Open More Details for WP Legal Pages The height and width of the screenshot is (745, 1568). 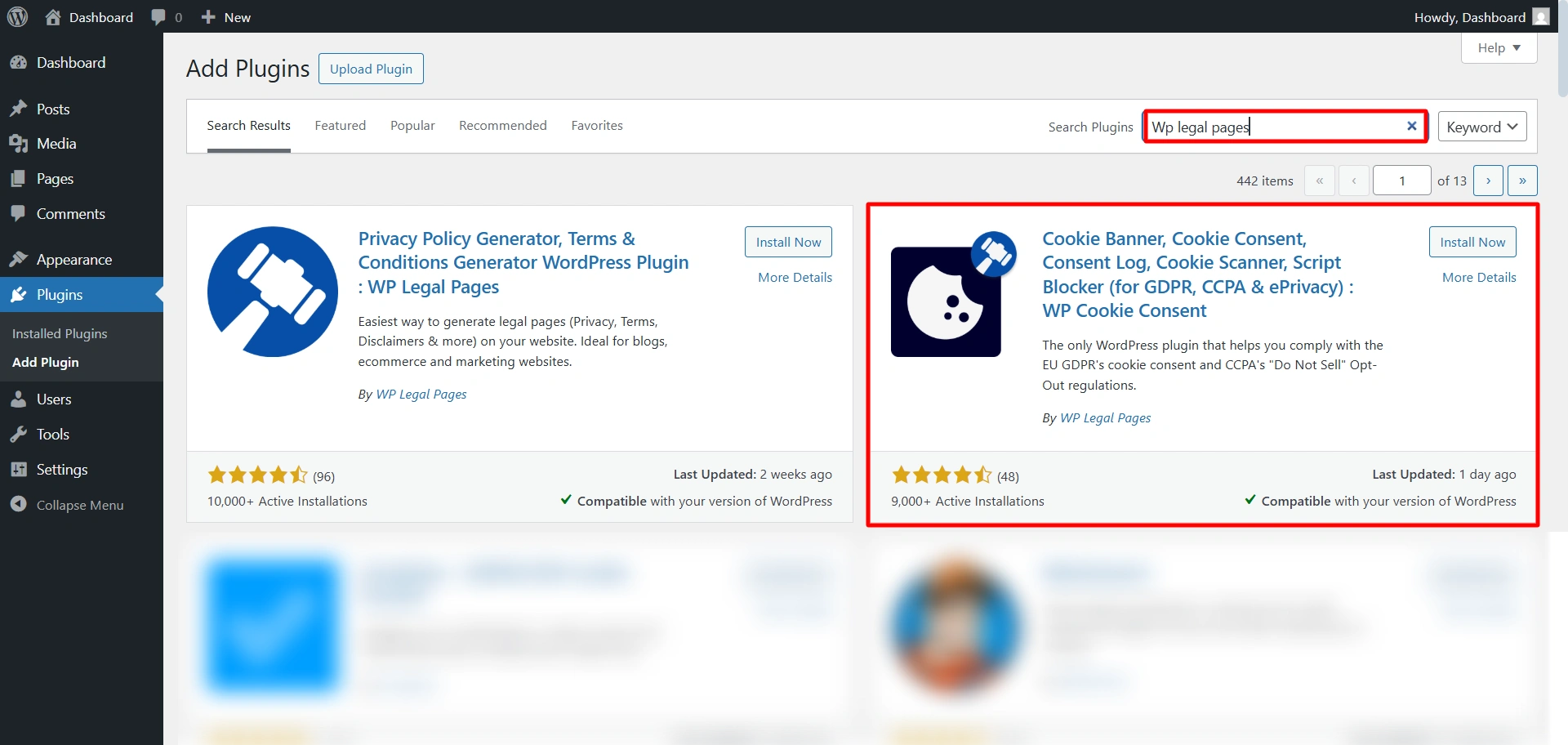(795, 278)
